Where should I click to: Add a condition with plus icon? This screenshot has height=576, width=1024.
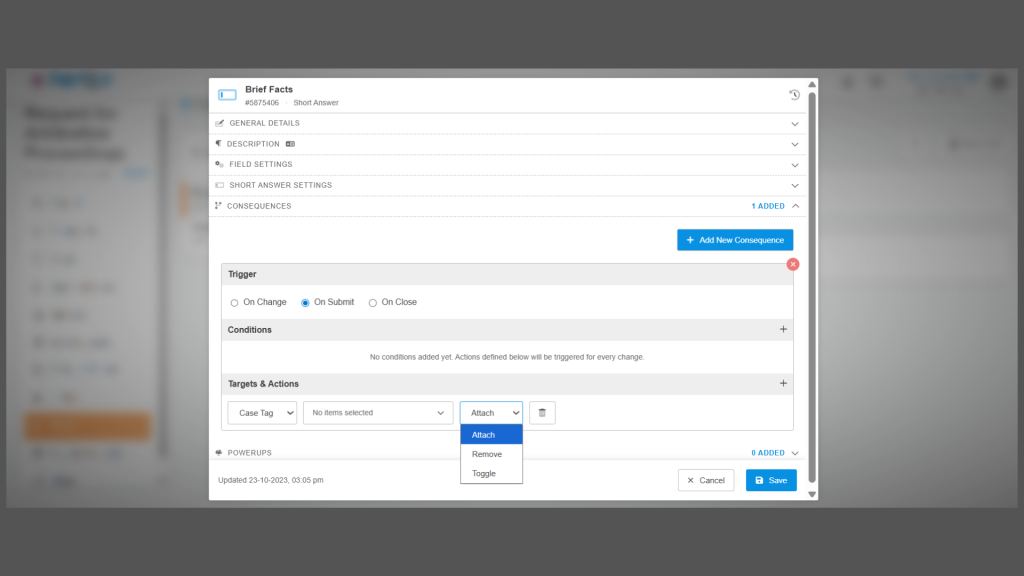pos(783,329)
